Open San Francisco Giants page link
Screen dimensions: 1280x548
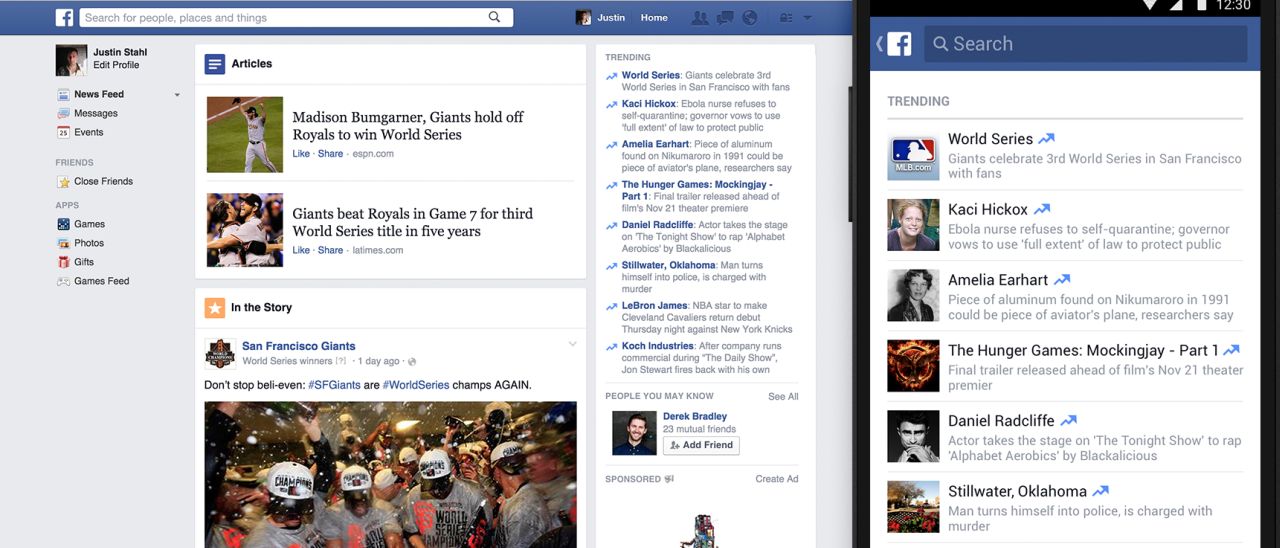coord(299,346)
